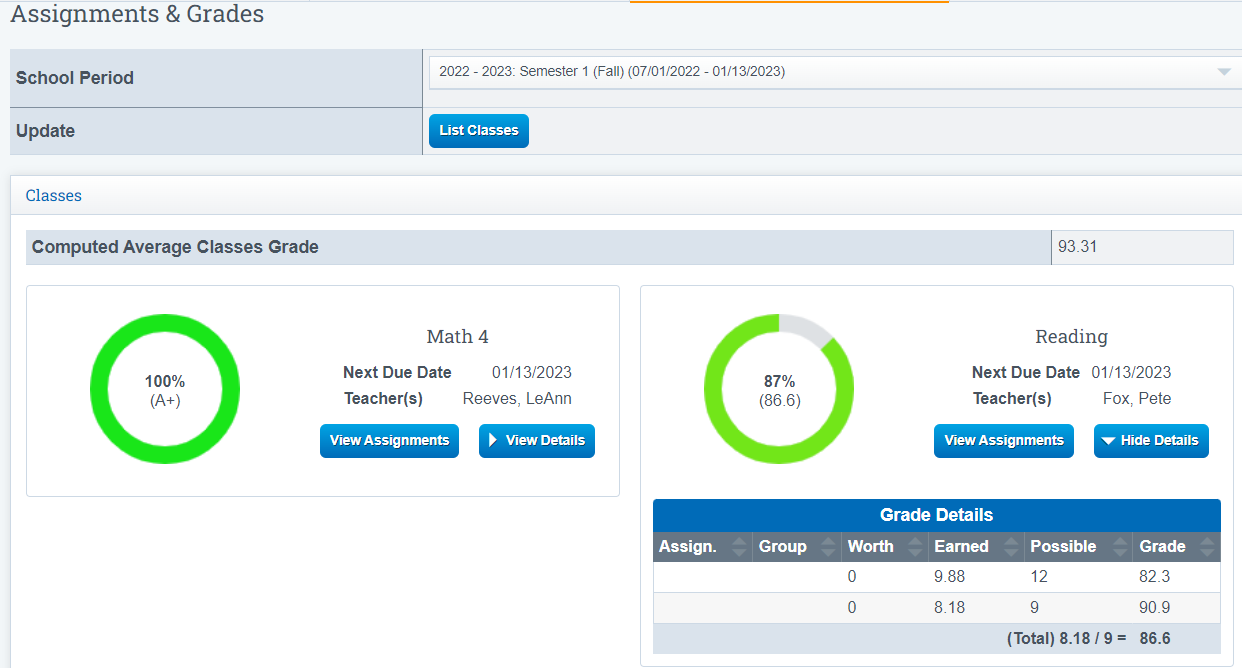
Task: Open View Assignments for Math 4
Action: (x=389, y=440)
